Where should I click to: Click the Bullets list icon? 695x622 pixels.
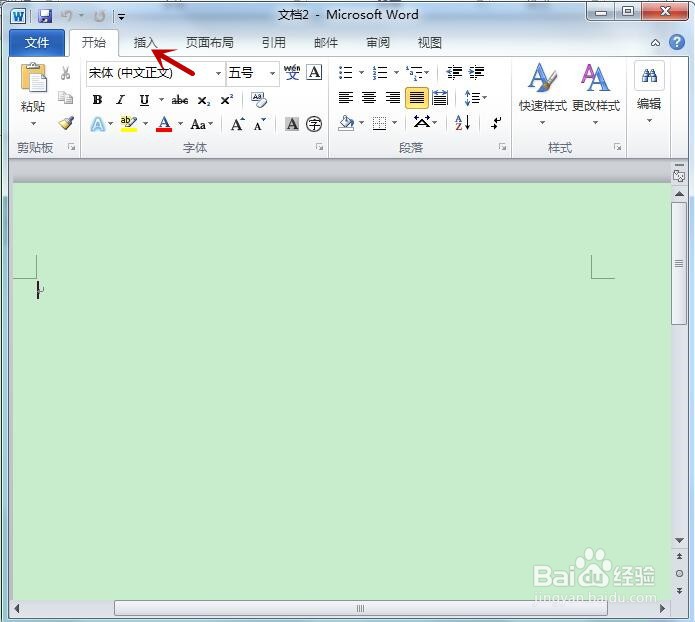coord(345,72)
